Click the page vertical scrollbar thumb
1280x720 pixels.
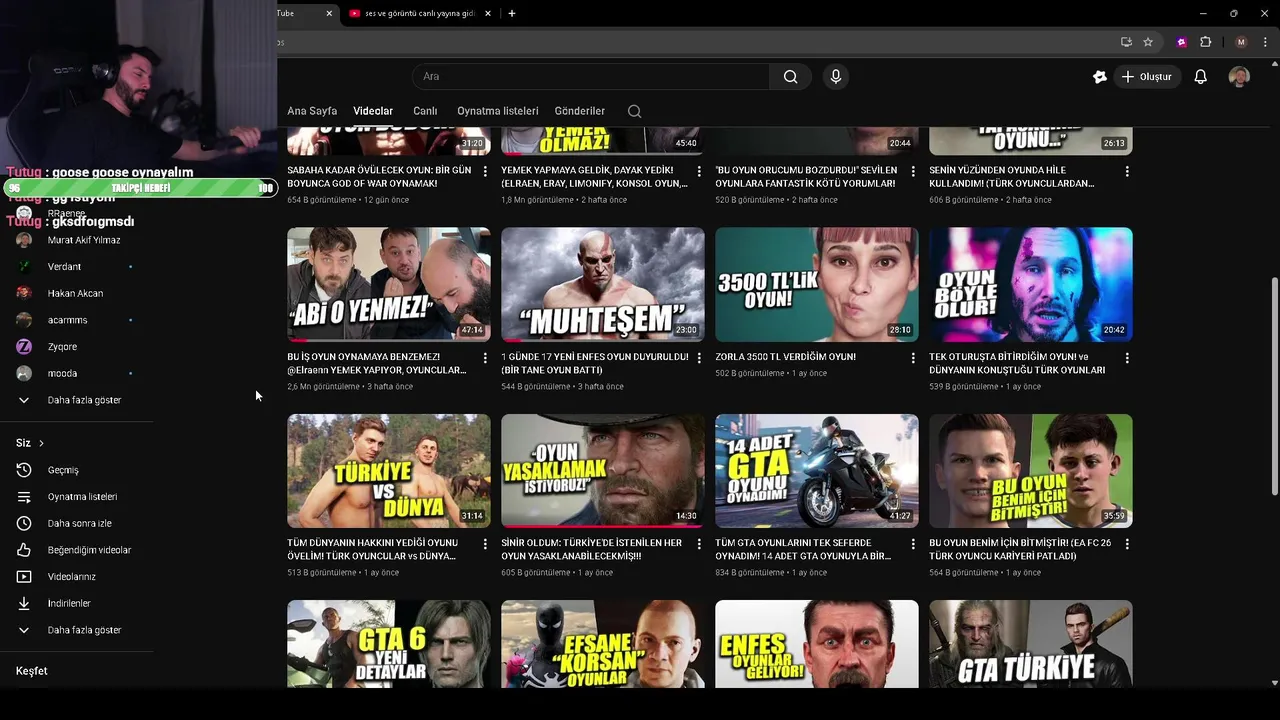coord(1274,385)
